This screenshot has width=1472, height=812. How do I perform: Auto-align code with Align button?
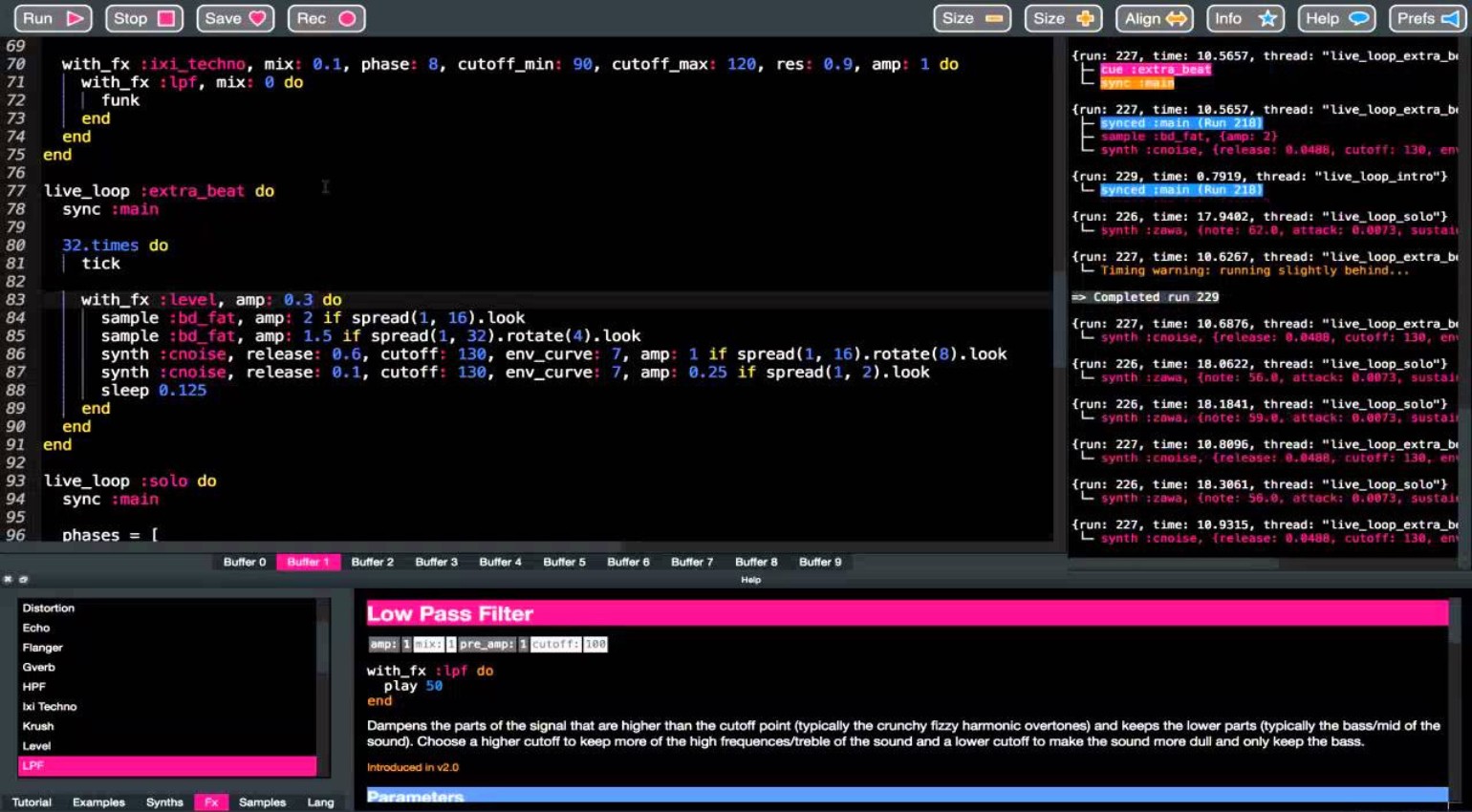[x=1154, y=18]
